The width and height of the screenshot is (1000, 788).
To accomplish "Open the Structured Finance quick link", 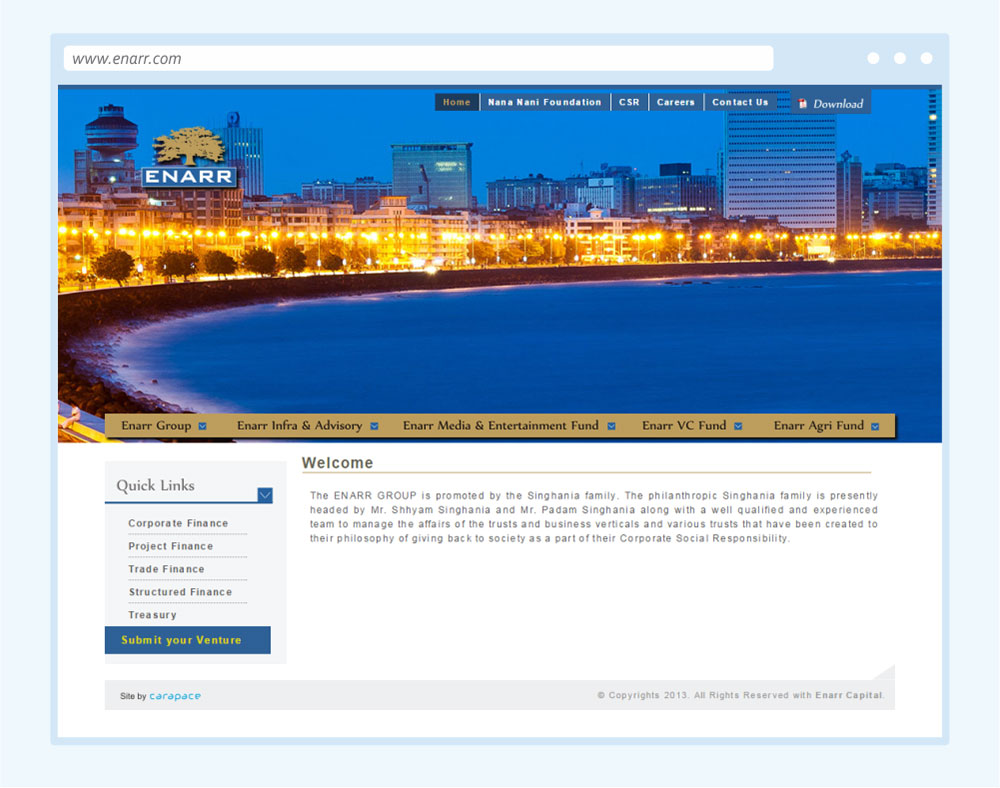I will [x=180, y=592].
